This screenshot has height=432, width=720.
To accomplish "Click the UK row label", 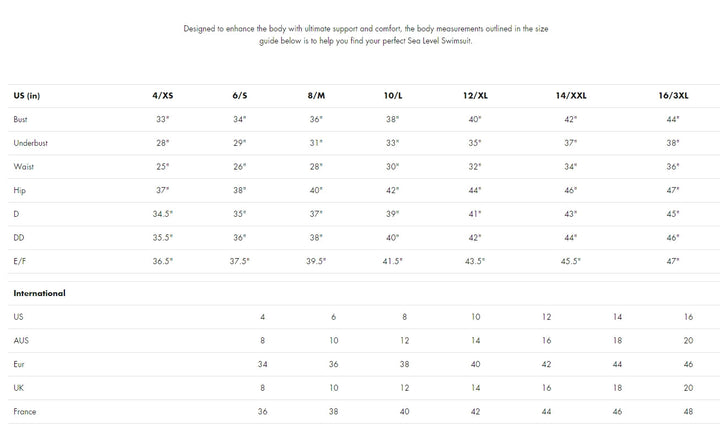I will [x=19, y=387].
